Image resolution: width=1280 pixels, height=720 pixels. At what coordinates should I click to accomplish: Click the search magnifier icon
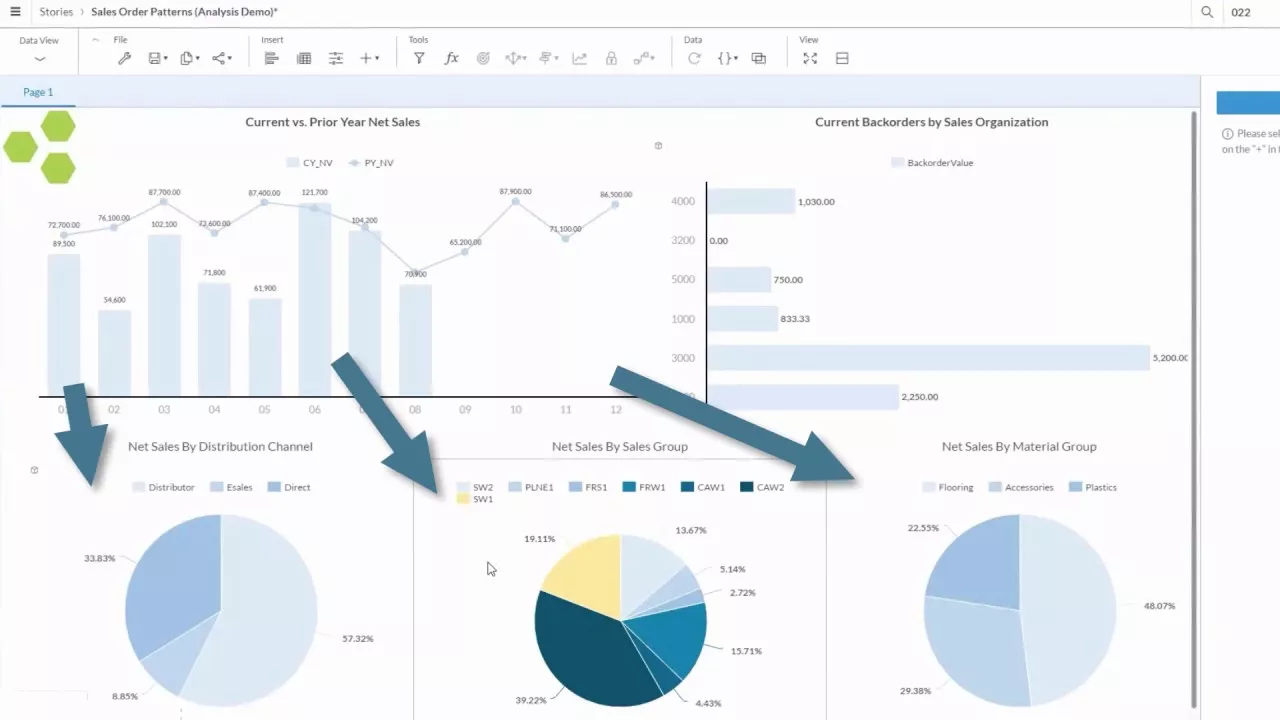point(1207,12)
